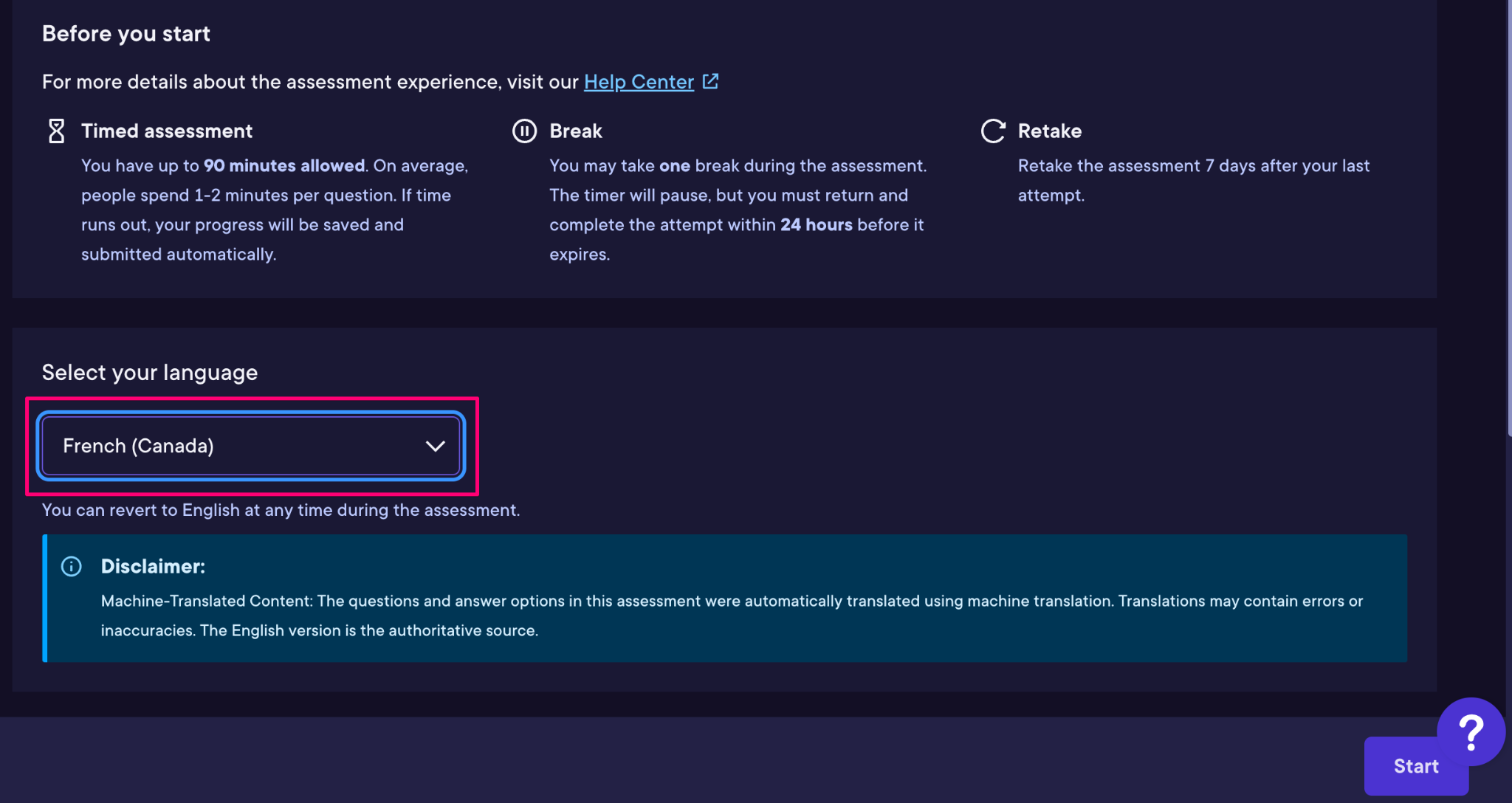Click the Select your language label
Viewport: 1512px width, 803px height.
[x=150, y=373]
